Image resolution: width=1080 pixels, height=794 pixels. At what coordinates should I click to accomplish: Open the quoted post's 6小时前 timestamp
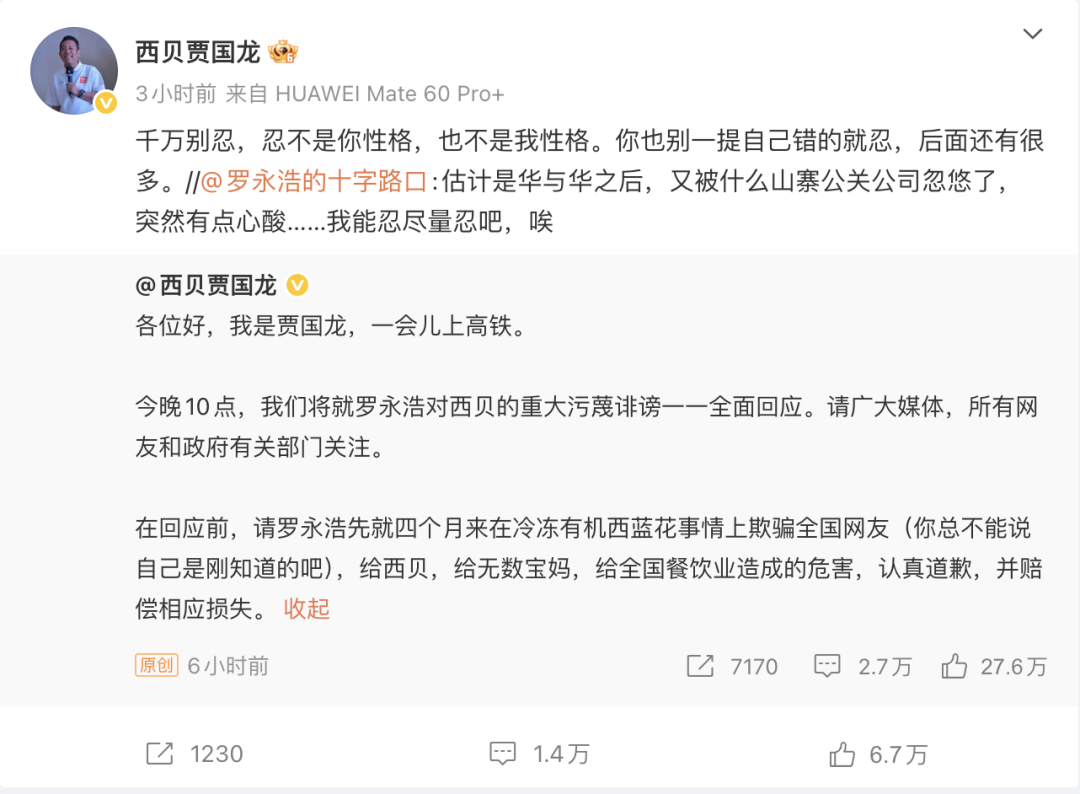coord(228,666)
